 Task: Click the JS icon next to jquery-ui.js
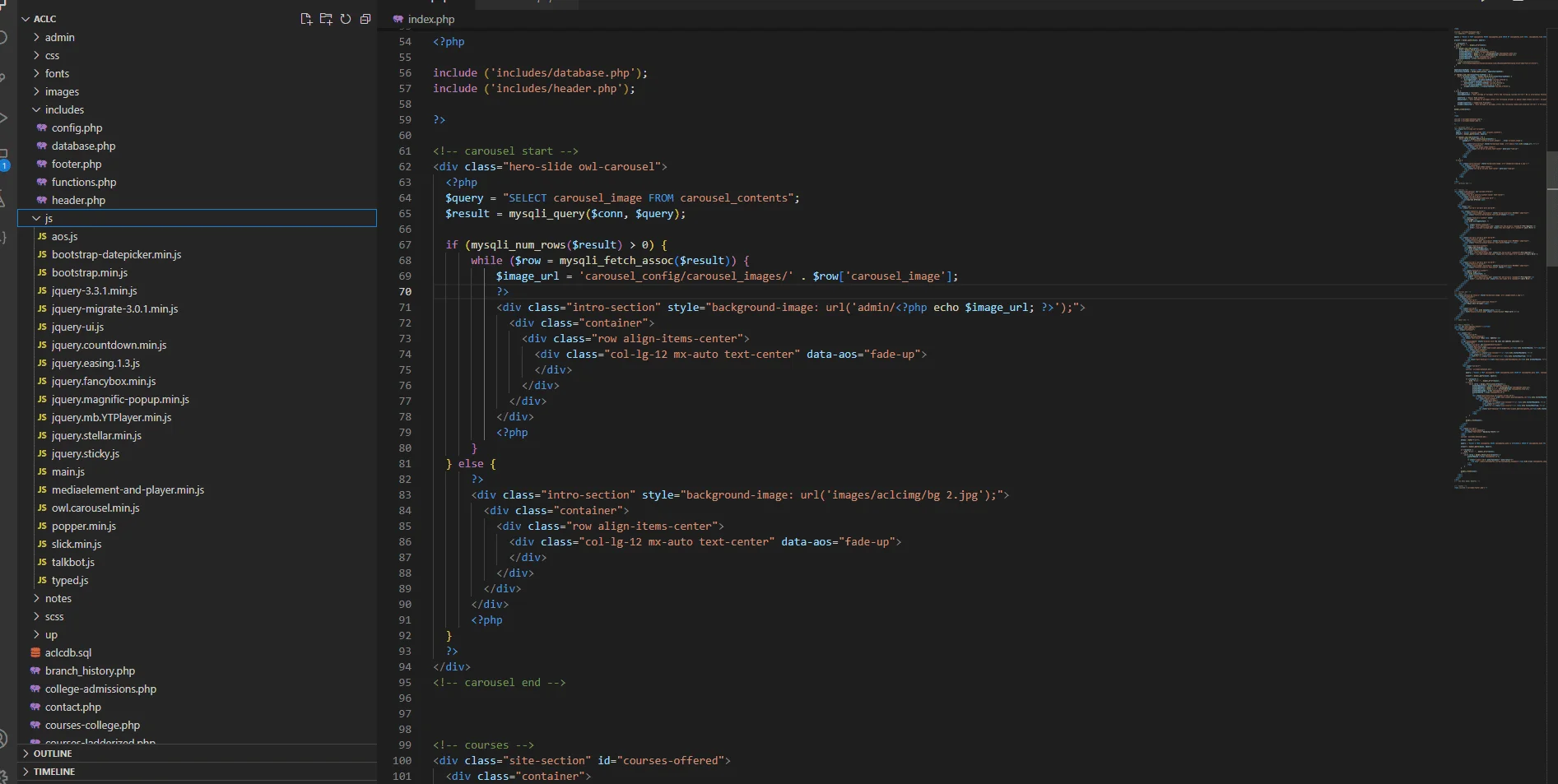click(x=42, y=327)
